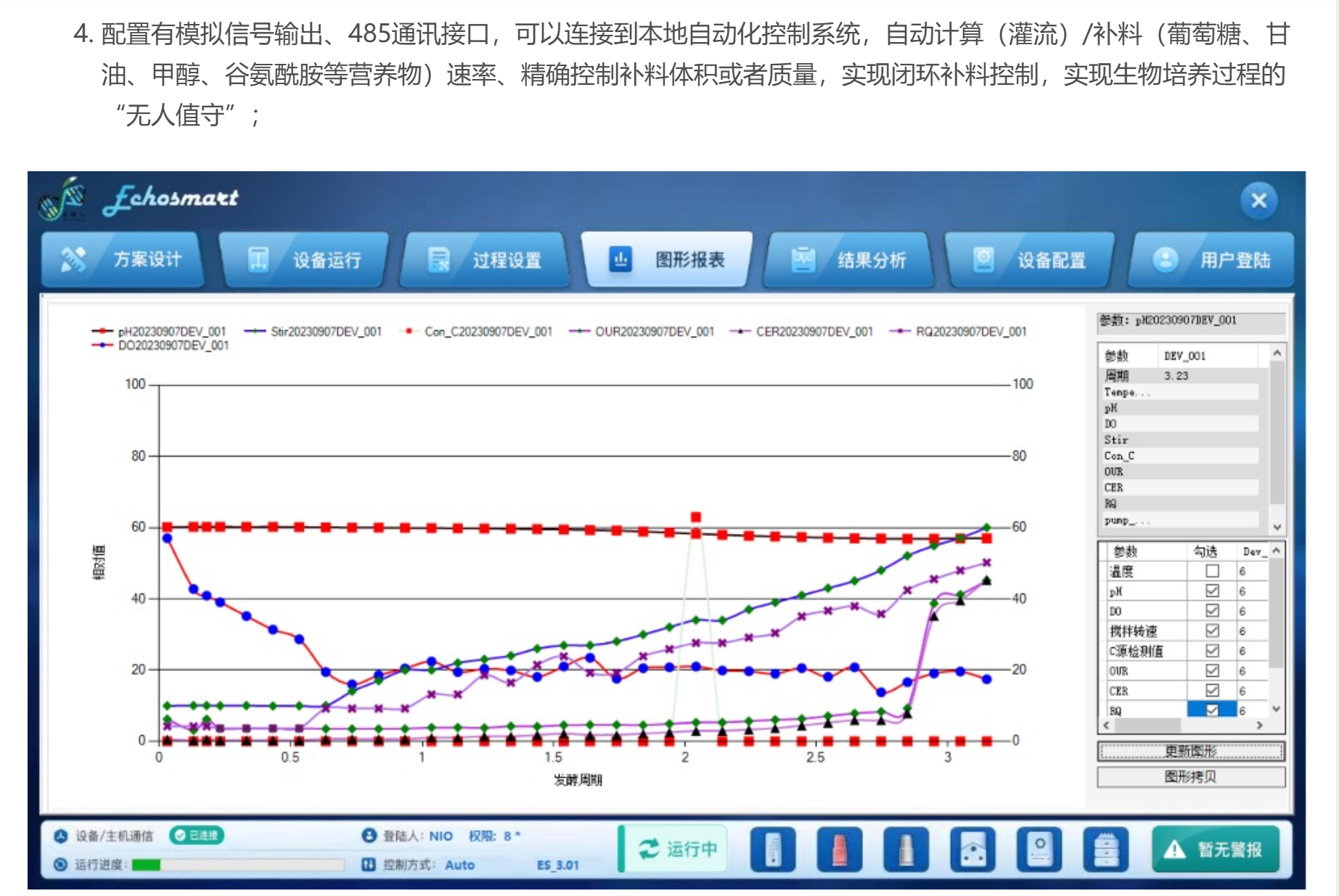The height and width of the screenshot is (896, 1339).
Task: Click the green 运行进度 progress bar
Action: point(147,865)
